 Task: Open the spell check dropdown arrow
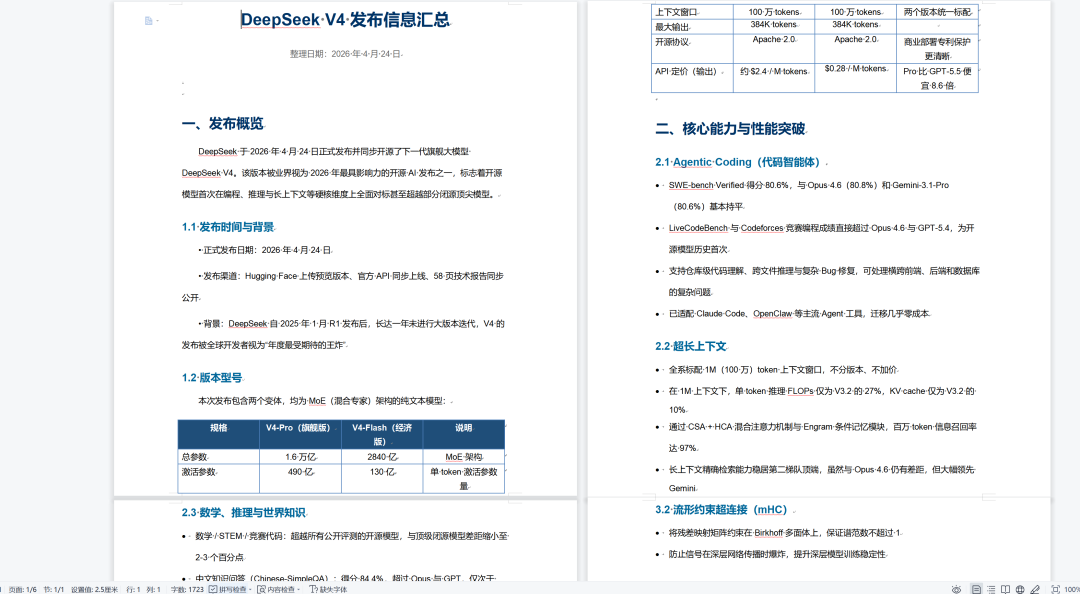click(x=248, y=587)
